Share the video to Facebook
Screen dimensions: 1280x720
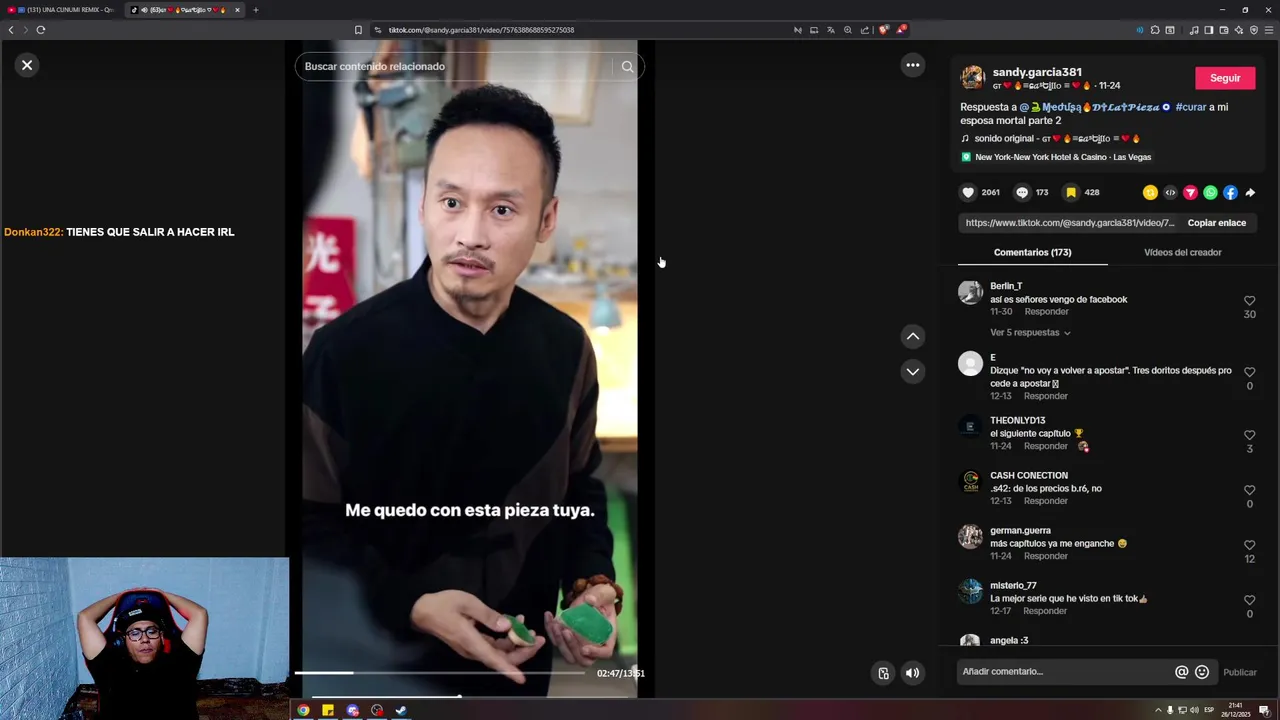(1230, 193)
